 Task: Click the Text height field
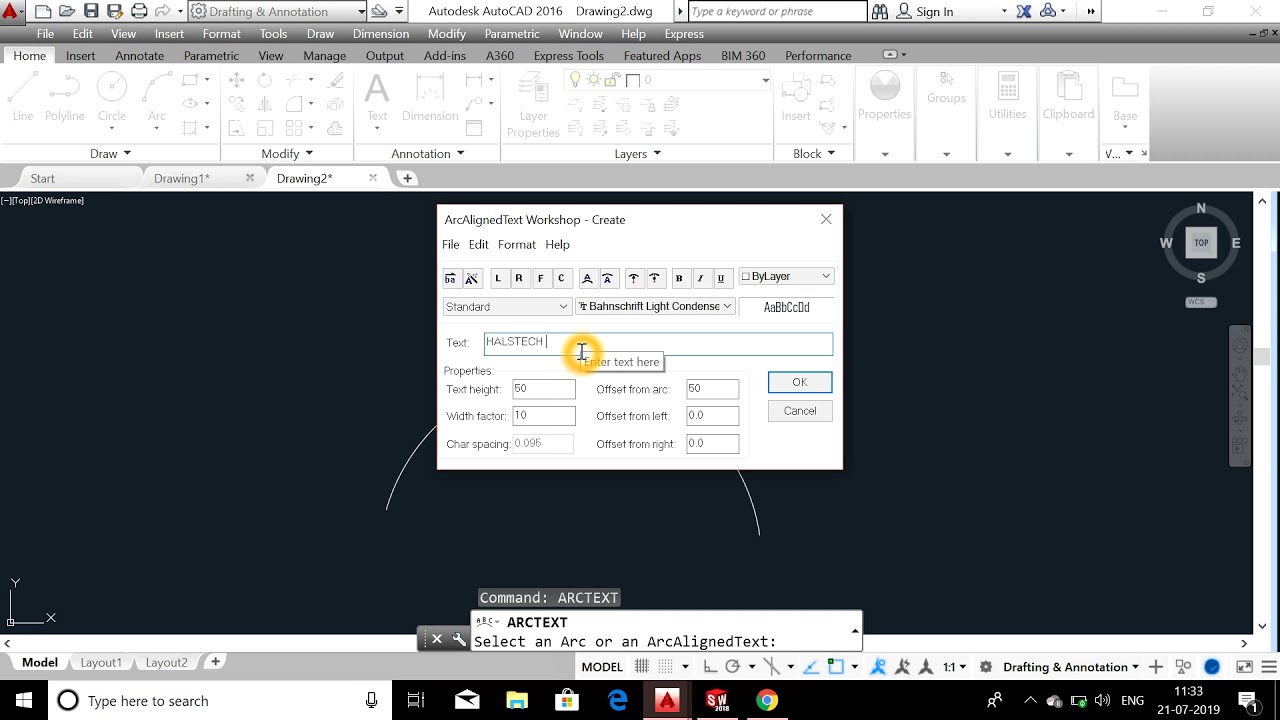(544, 389)
